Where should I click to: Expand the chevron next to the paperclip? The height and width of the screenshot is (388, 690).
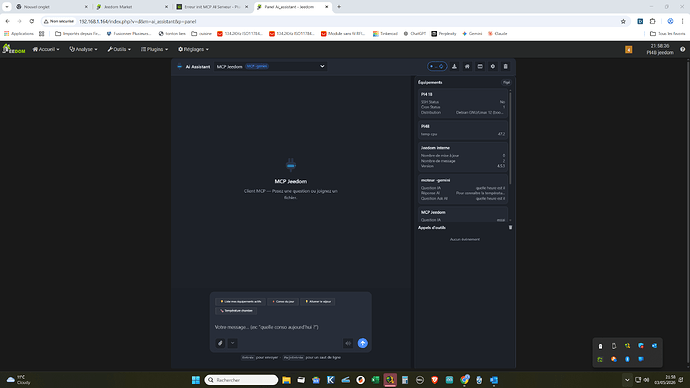point(233,343)
